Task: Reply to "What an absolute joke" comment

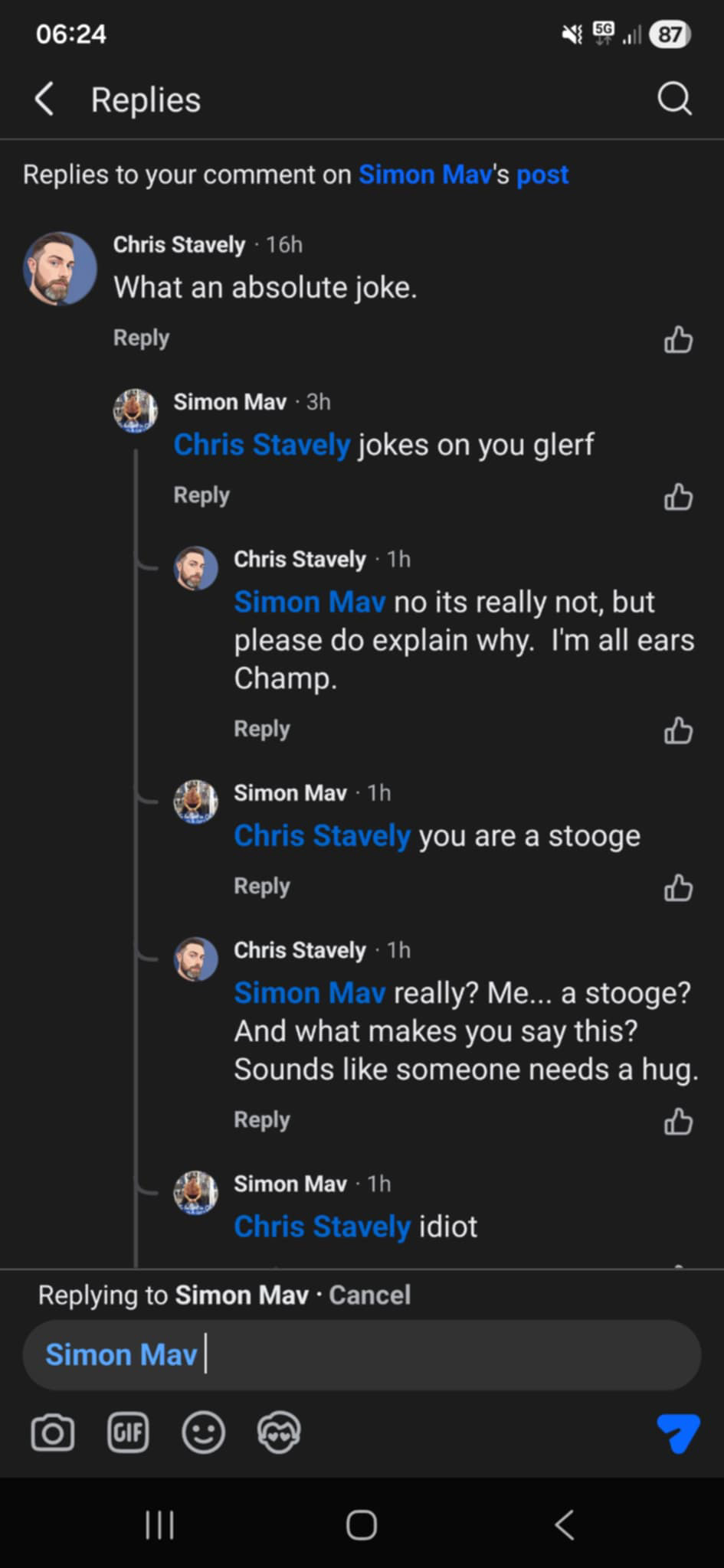Action: click(141, 338)
